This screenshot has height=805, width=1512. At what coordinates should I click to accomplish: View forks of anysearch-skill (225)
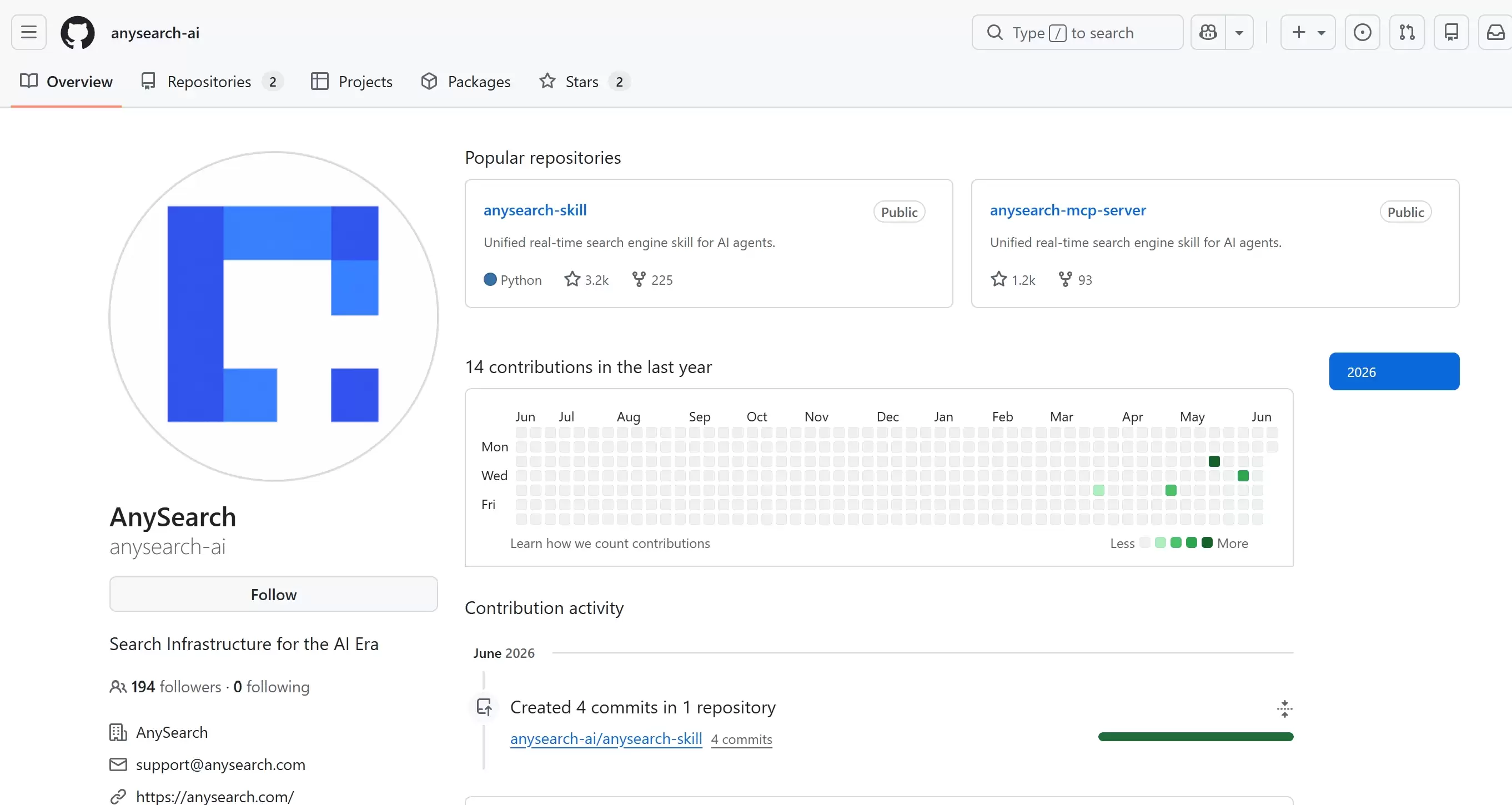coord(652,280)
